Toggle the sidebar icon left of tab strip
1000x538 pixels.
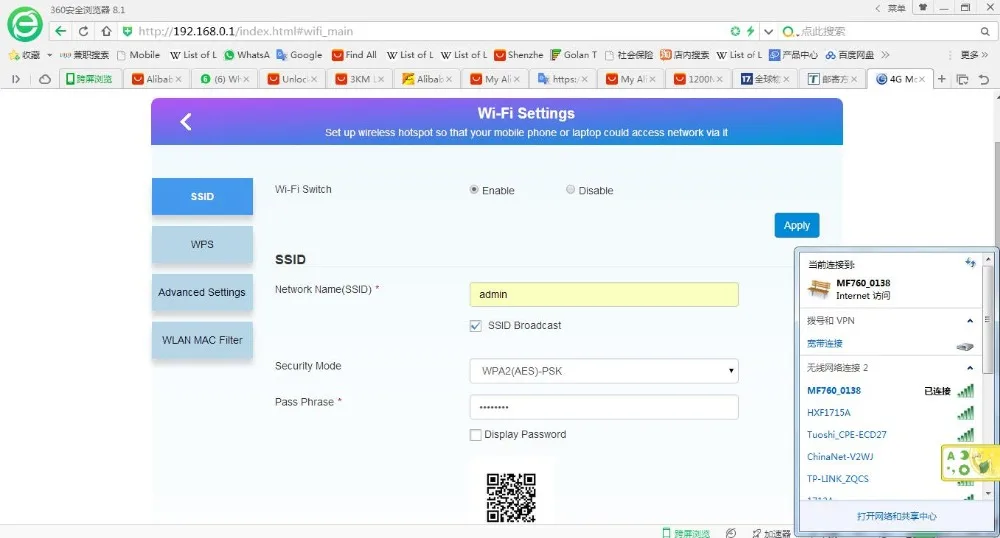[x=16, y=79]
